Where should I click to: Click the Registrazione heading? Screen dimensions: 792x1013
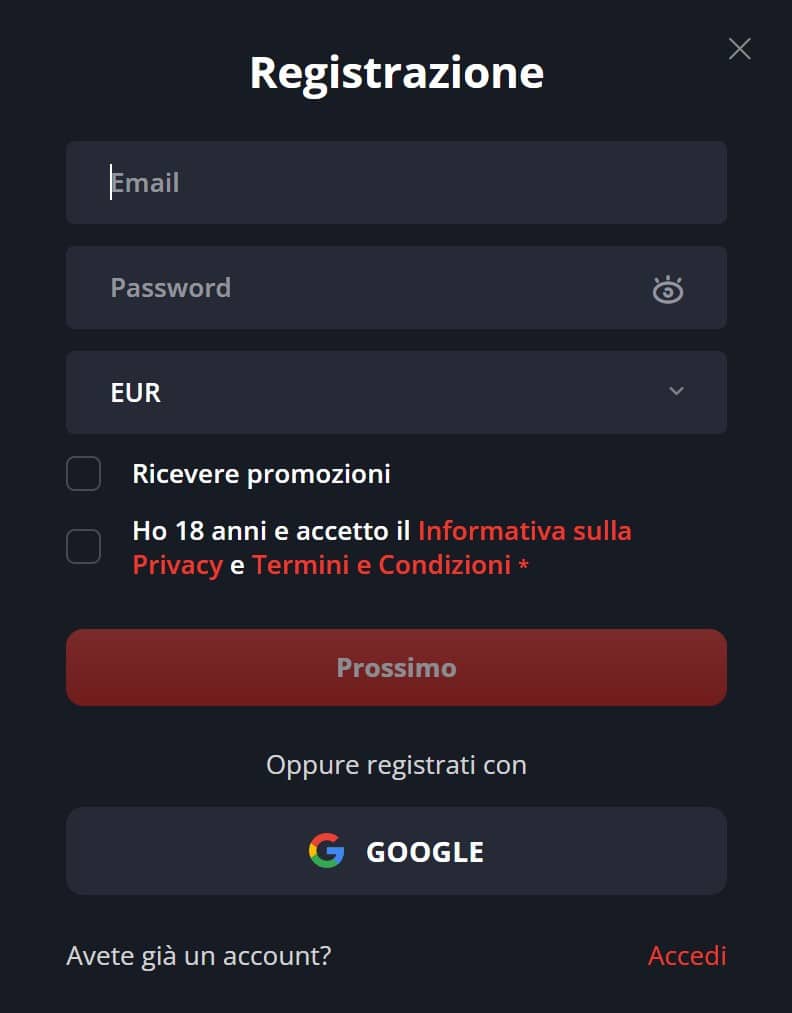click(396, 73)
